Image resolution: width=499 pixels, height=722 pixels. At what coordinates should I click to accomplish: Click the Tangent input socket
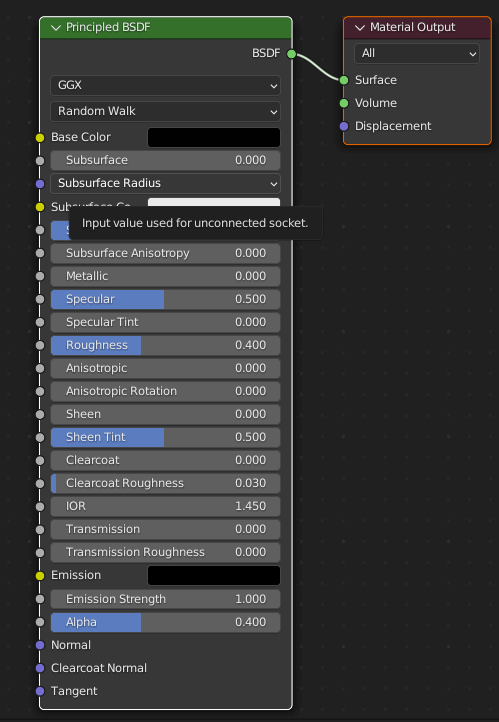tap(40, 691)
